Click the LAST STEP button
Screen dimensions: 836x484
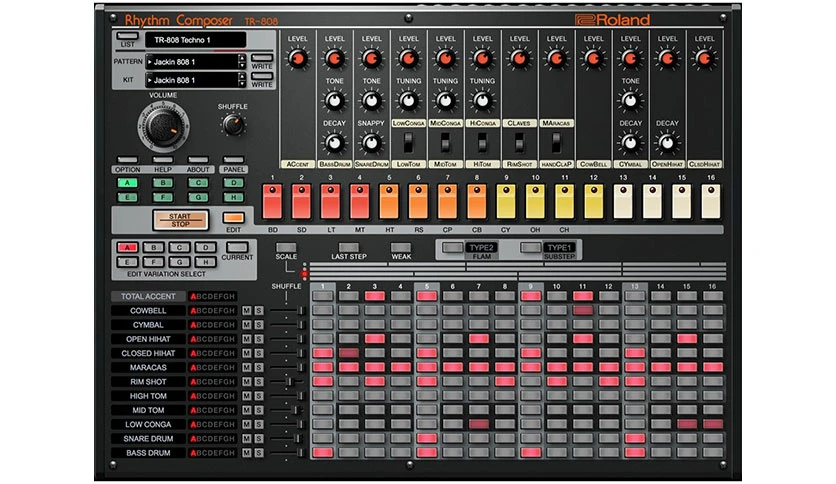349,247
